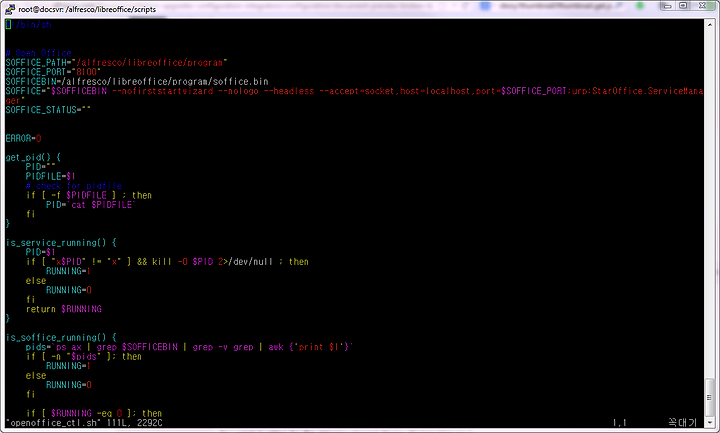720x433 pixels.
Task: Click the SOFFICEBIN= assignment line
Action: click(137, 82)
